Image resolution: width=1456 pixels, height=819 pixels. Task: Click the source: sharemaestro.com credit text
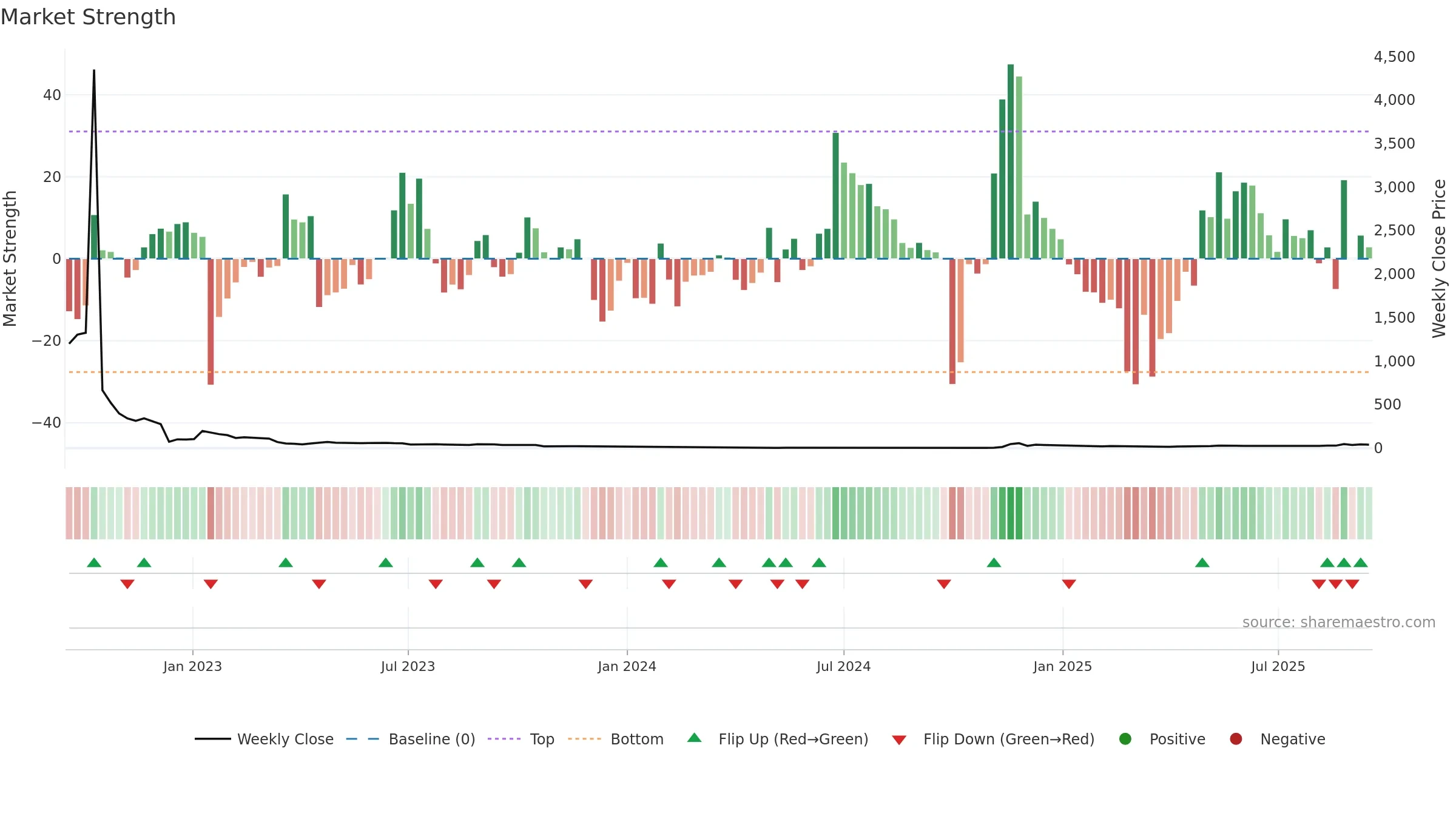point(1339,622)
